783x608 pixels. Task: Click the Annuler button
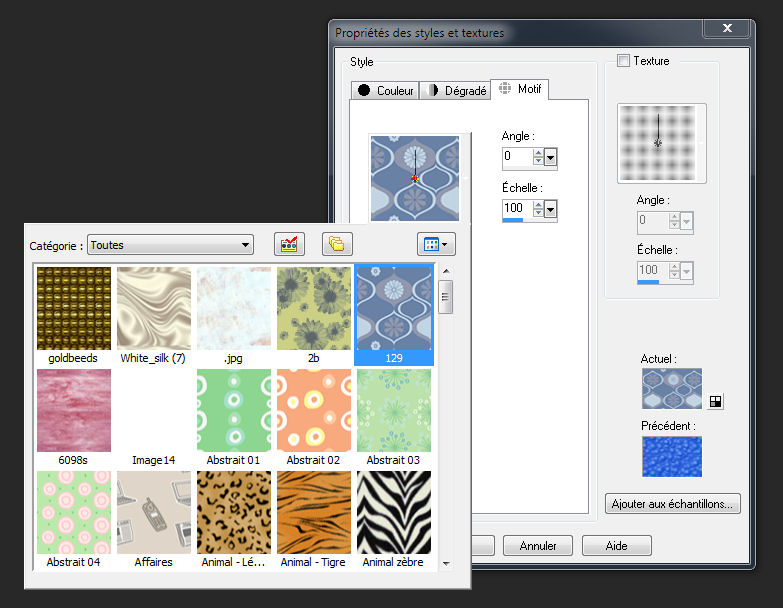pyautogui.click(x=537, y=546)
